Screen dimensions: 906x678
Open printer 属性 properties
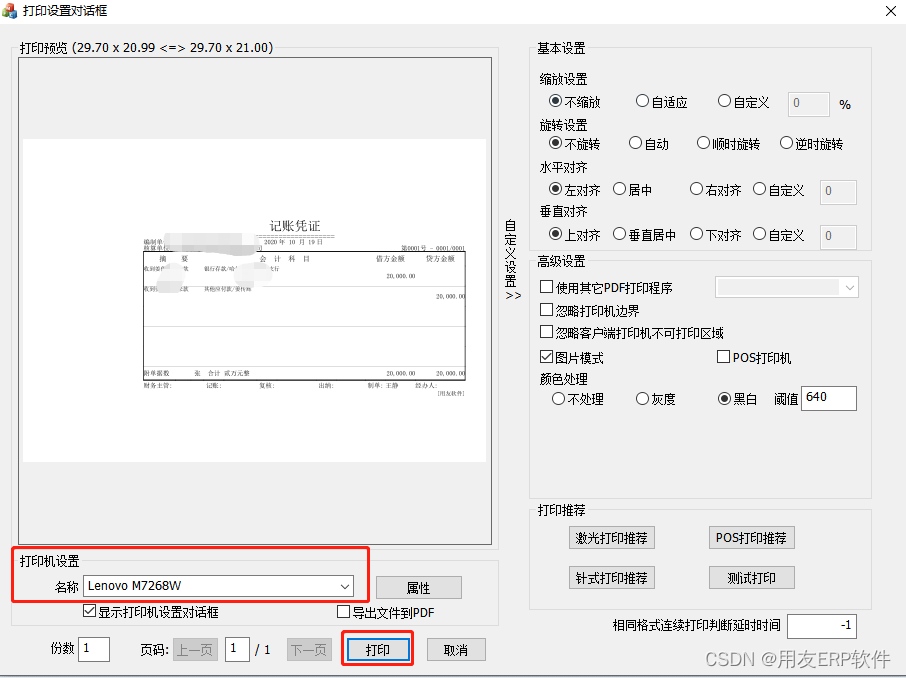click(x=419, y=588)
